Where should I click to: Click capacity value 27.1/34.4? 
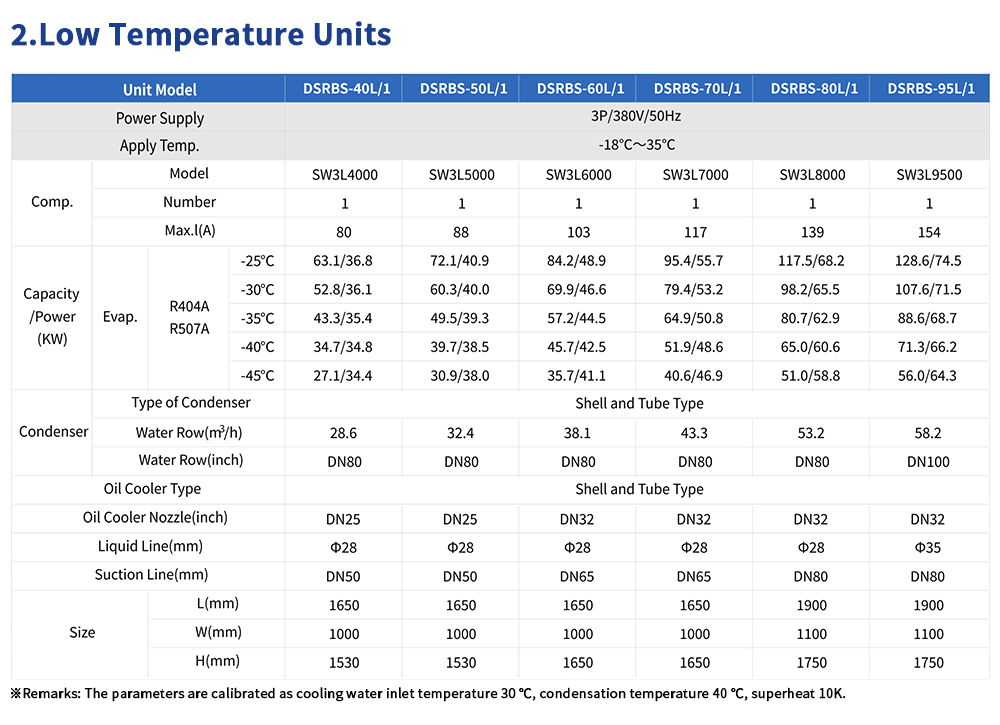[x=342, y=376]
